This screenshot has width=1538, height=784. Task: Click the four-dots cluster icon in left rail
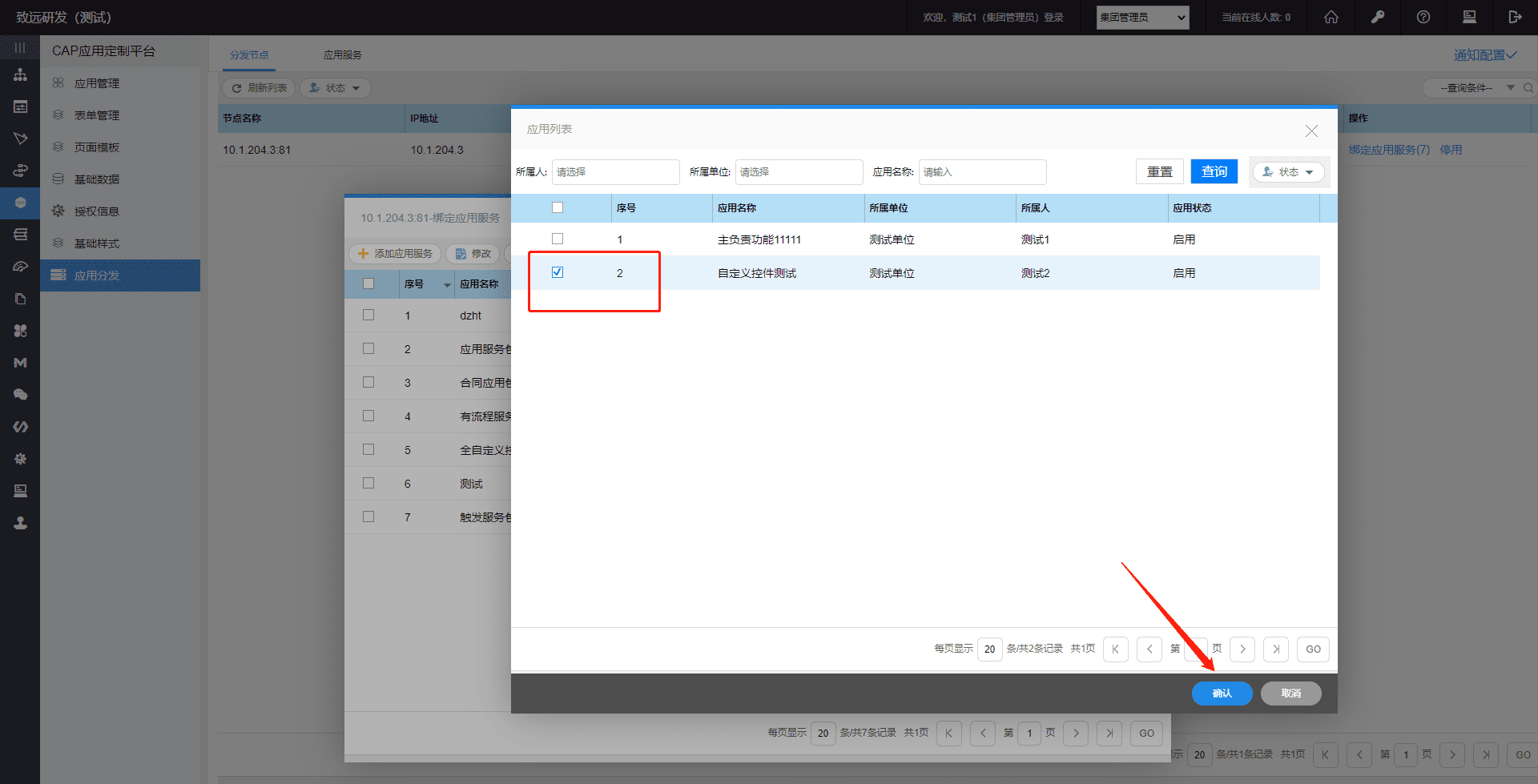tap(20, 331)
